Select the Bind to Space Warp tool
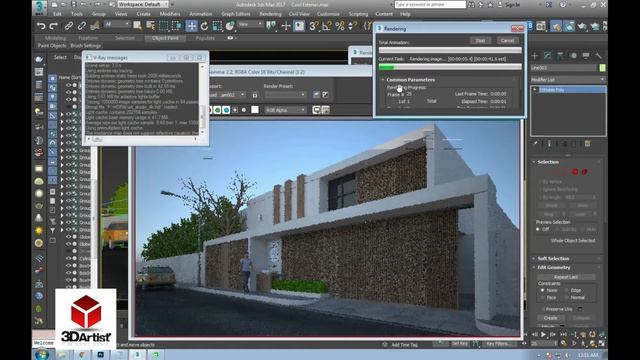This screenshot has height=360, width=640. pos(95,26)
